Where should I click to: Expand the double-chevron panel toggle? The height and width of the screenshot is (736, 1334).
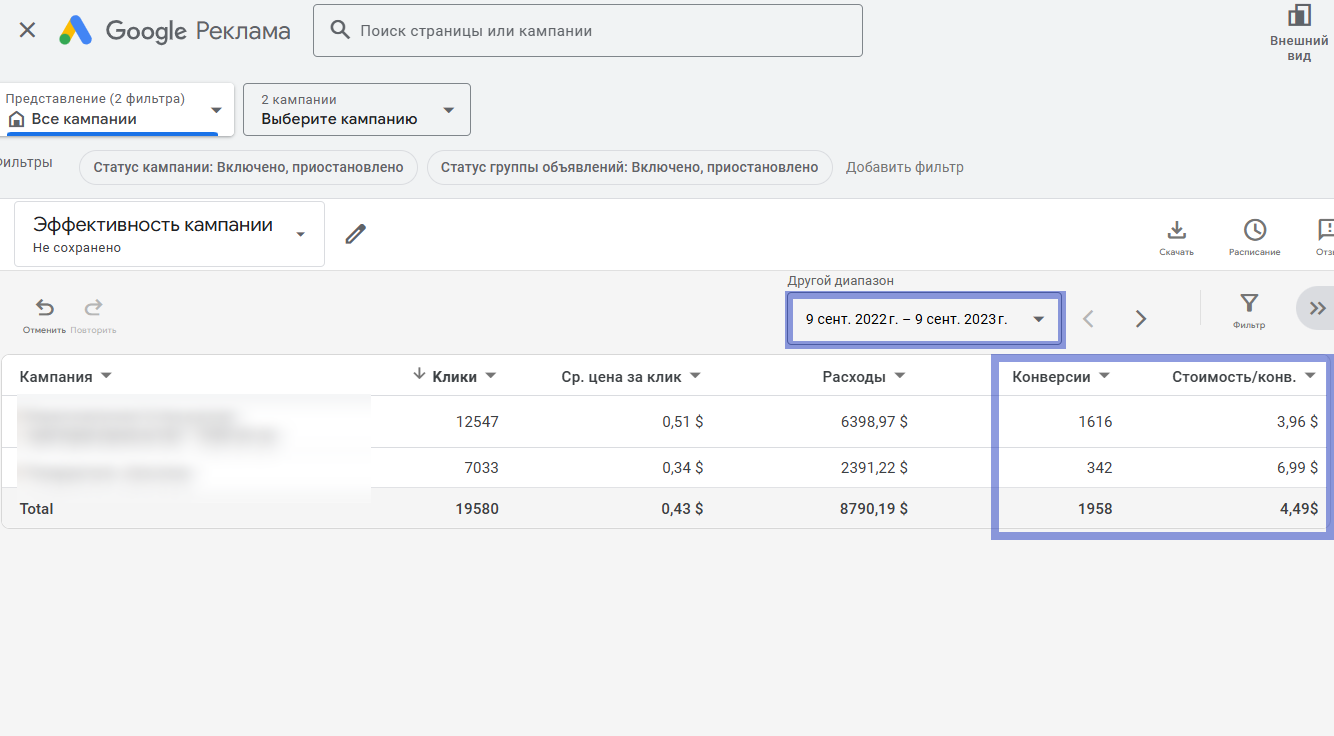click(x=1316, y=307)
